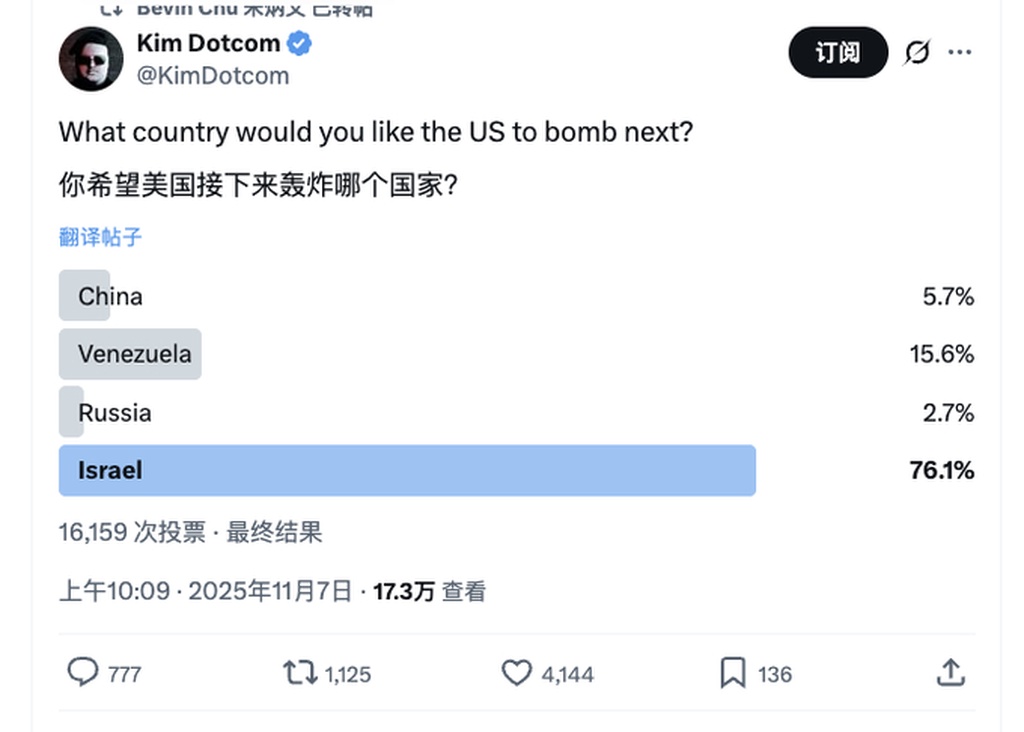Screen dimensions: 1024x732
Task: Bookmark the post
Action: click(733, 673)
